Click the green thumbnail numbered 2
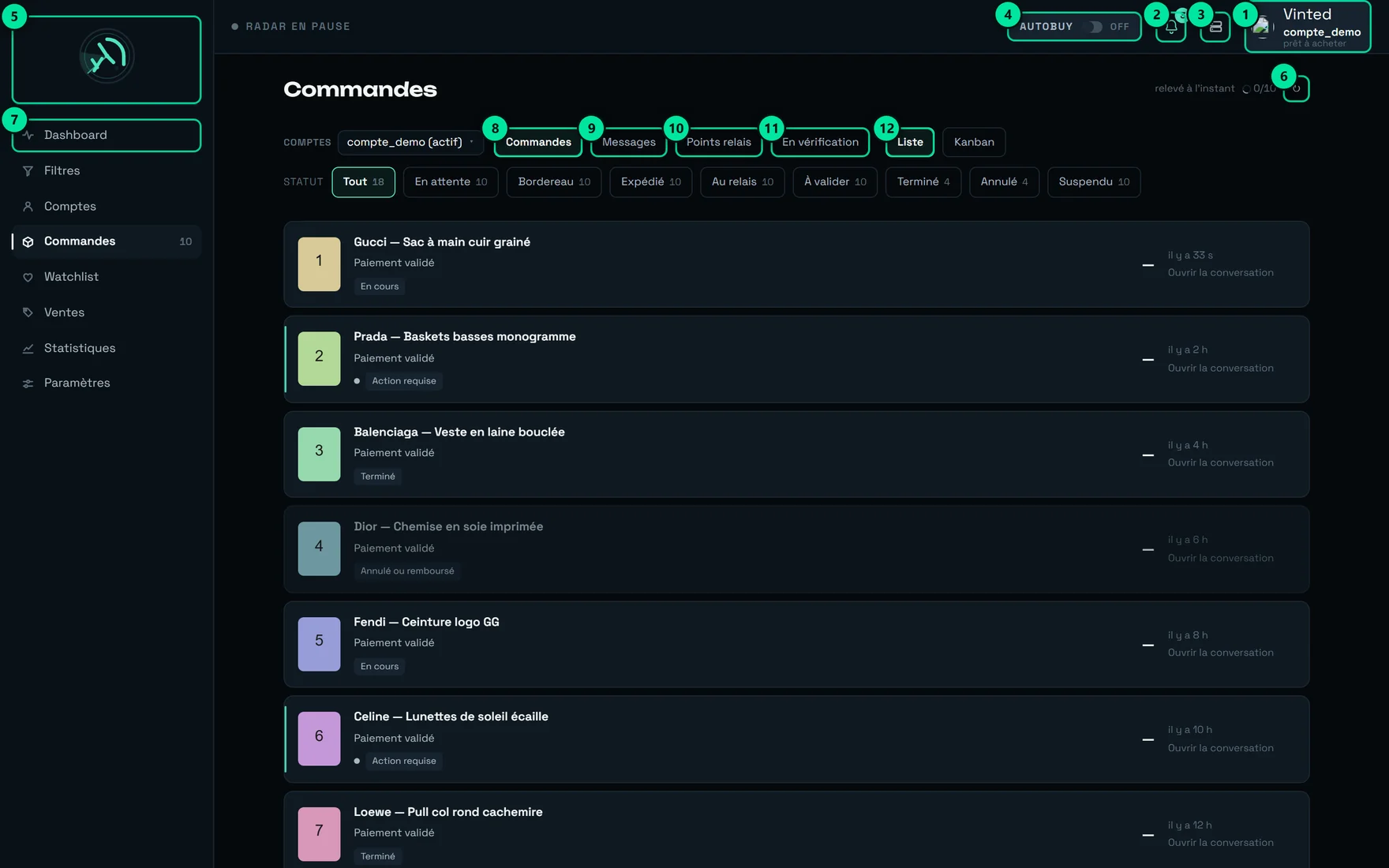This screenshot has width=1389, height=868. click(x=319, y=359)
